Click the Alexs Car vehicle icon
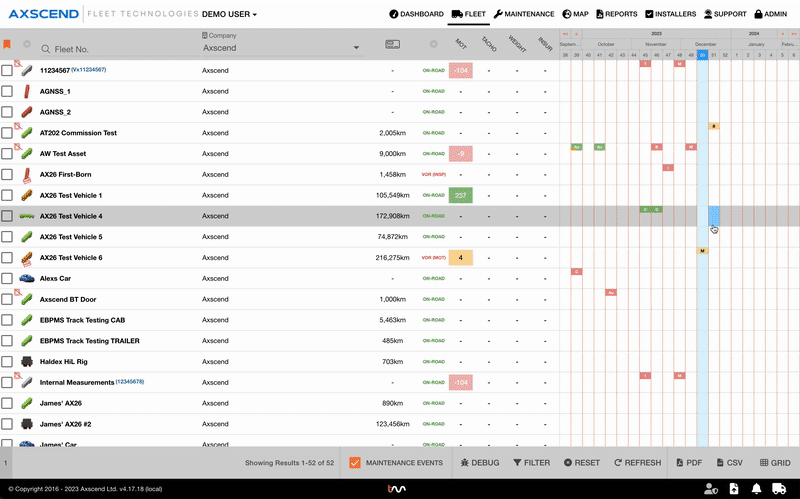800x499 pixels. 26,278
